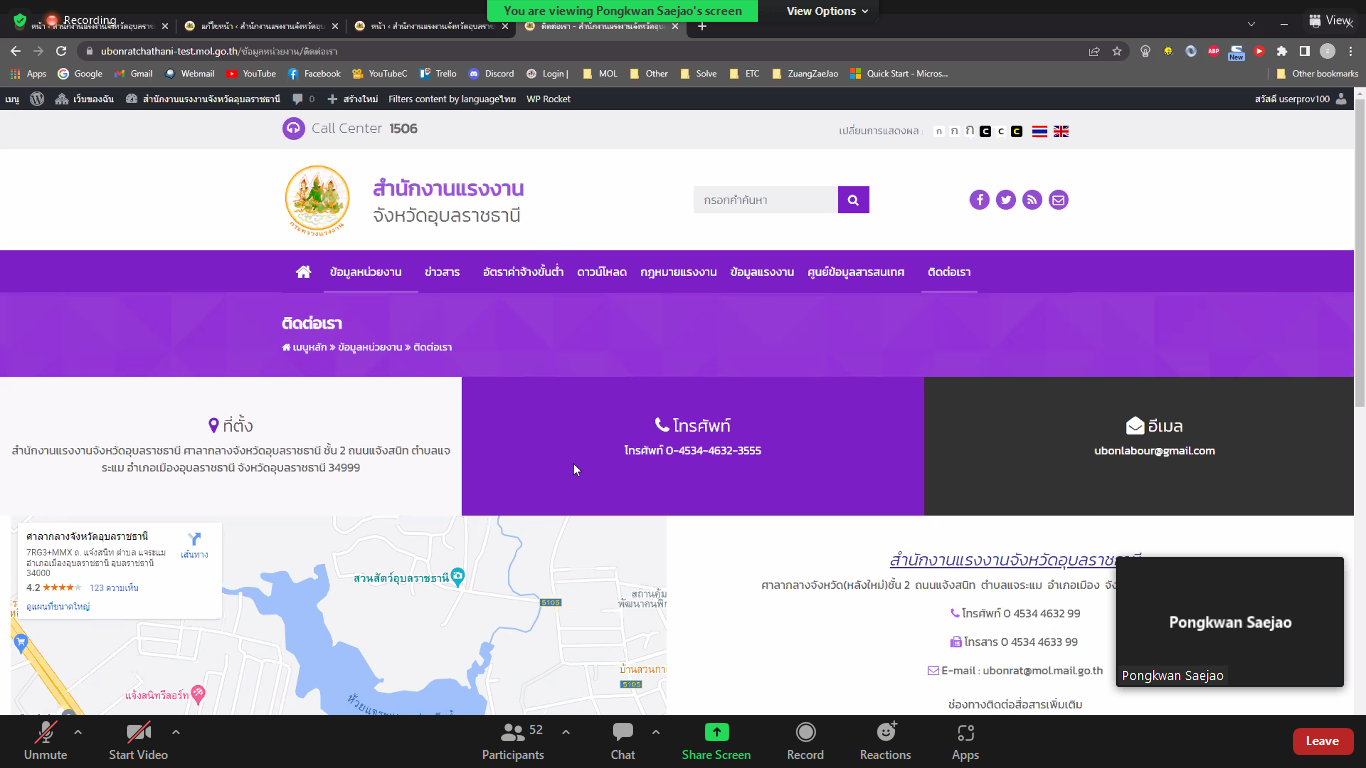Open the MOL bookmarks folder
Screen dimensions: 1366x768
point(600,73)
